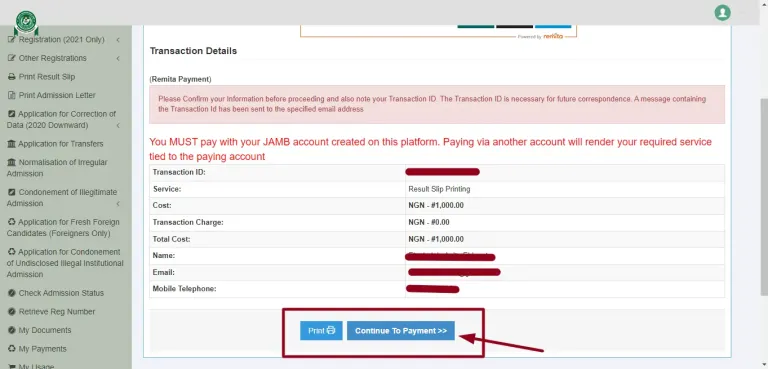Viewport: 768px width, 369px height.
Task: Go to Retrieve Reg Number
Action: point(57,312)
